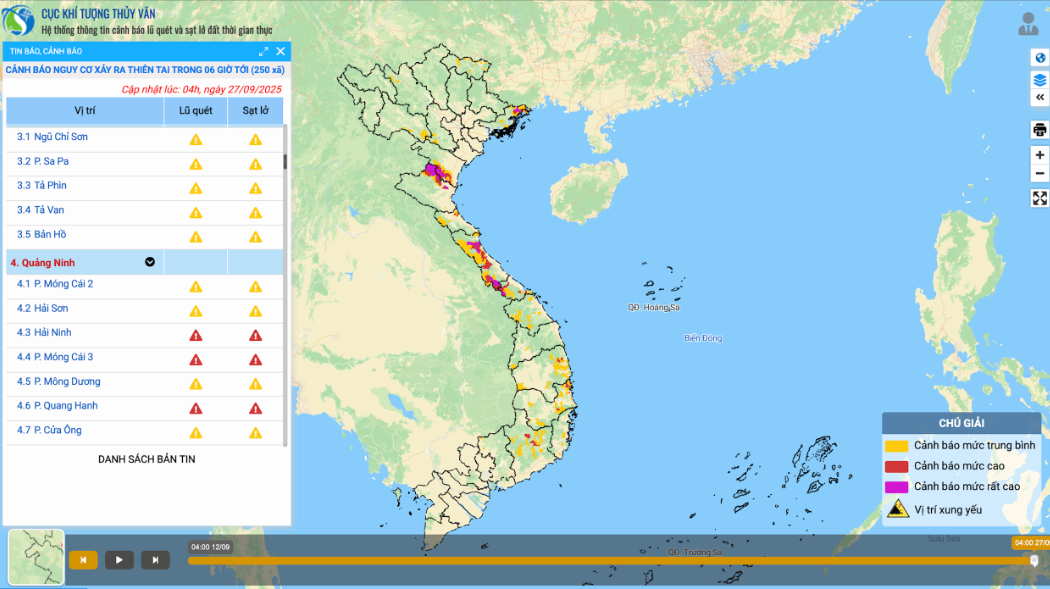Screen dimensions: 1050x589
Task: Expand the Tin báo, cảnh báo panel
Action: [264, 51]
